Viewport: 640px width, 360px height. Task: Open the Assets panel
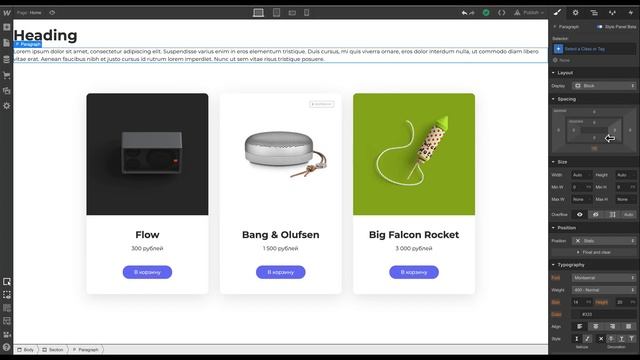point(7,91)
